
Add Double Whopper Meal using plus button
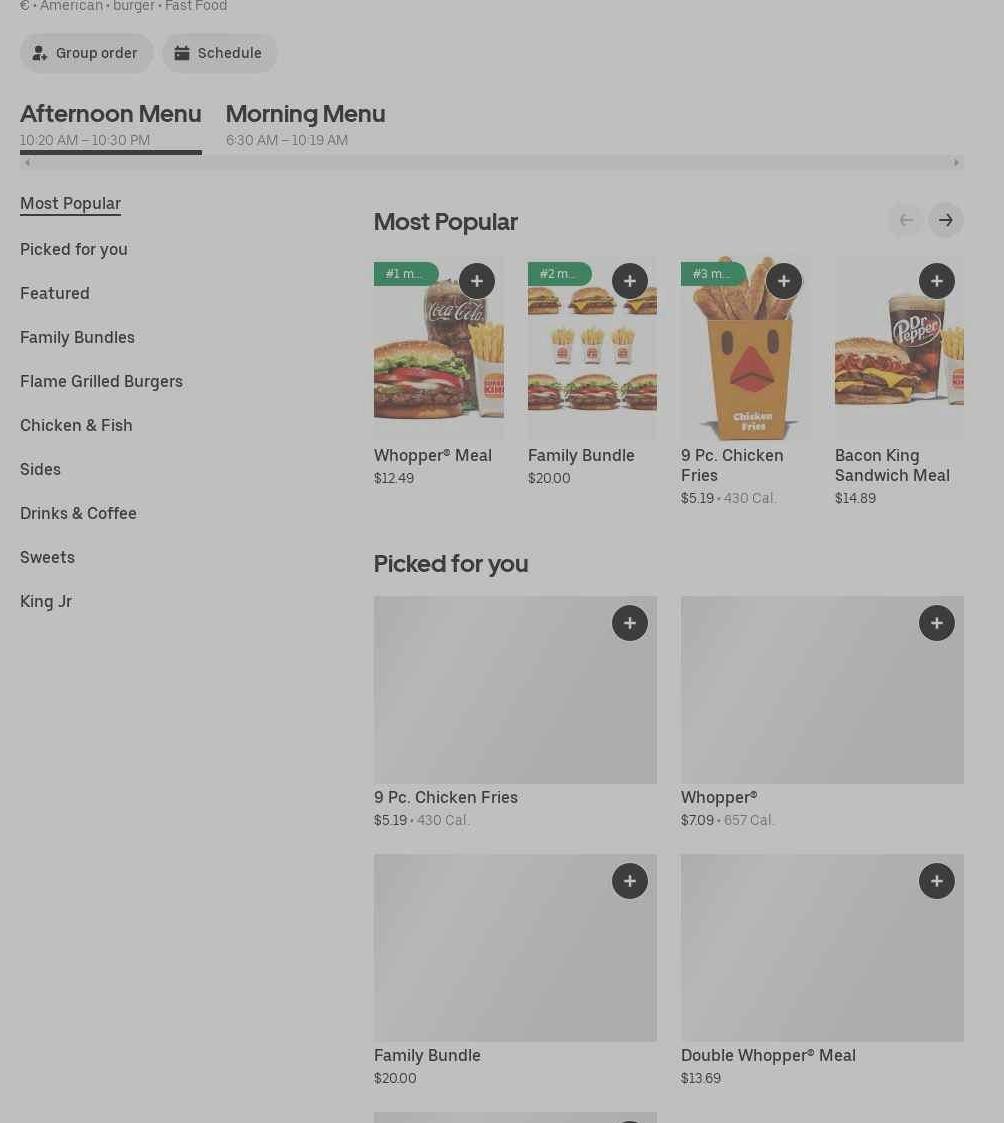click(937, 881)
